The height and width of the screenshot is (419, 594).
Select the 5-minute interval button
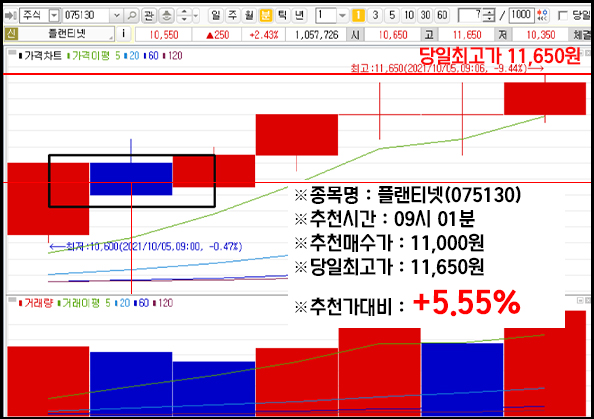392,16
